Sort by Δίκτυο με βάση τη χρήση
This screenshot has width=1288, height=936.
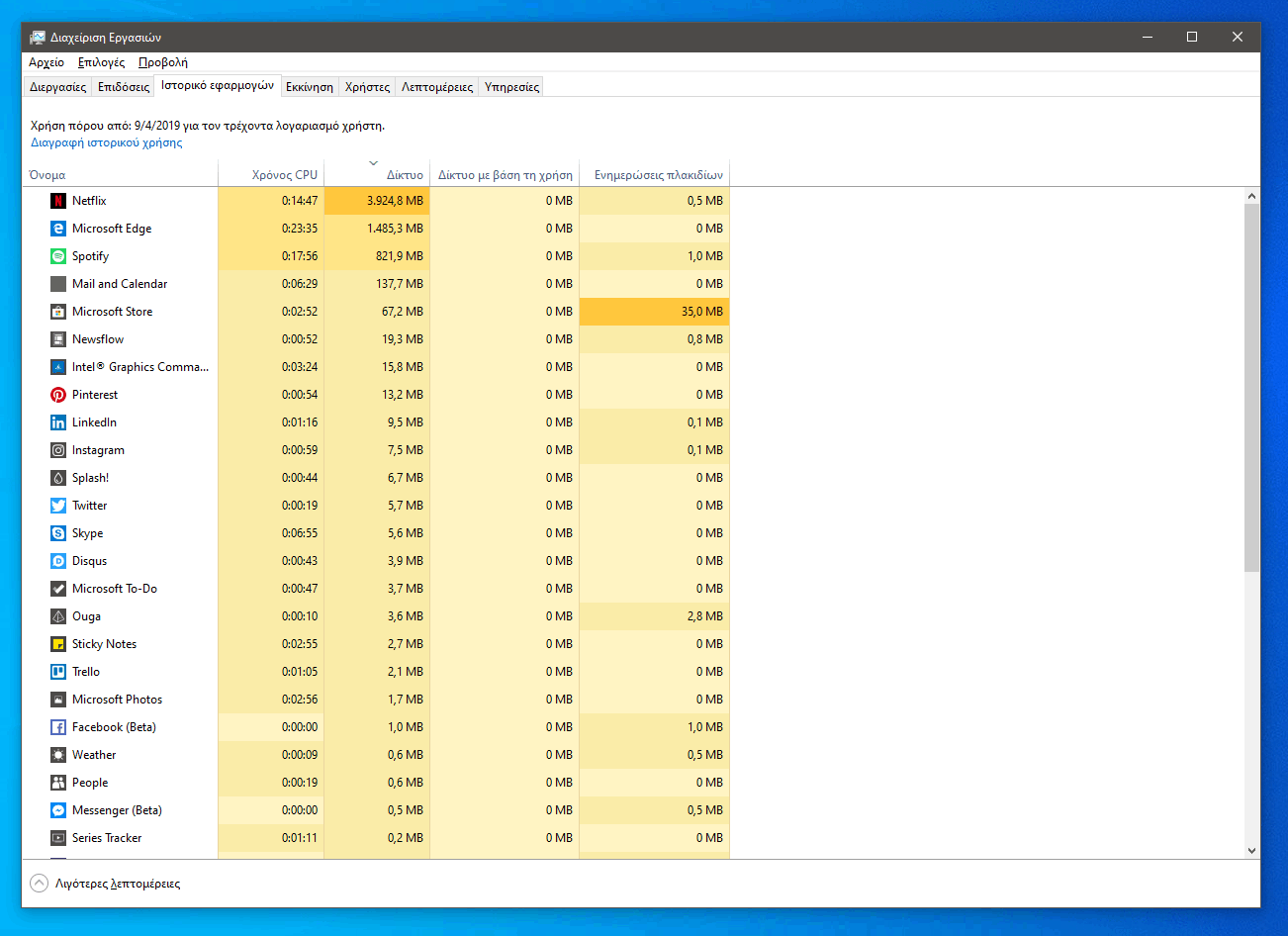505,173
